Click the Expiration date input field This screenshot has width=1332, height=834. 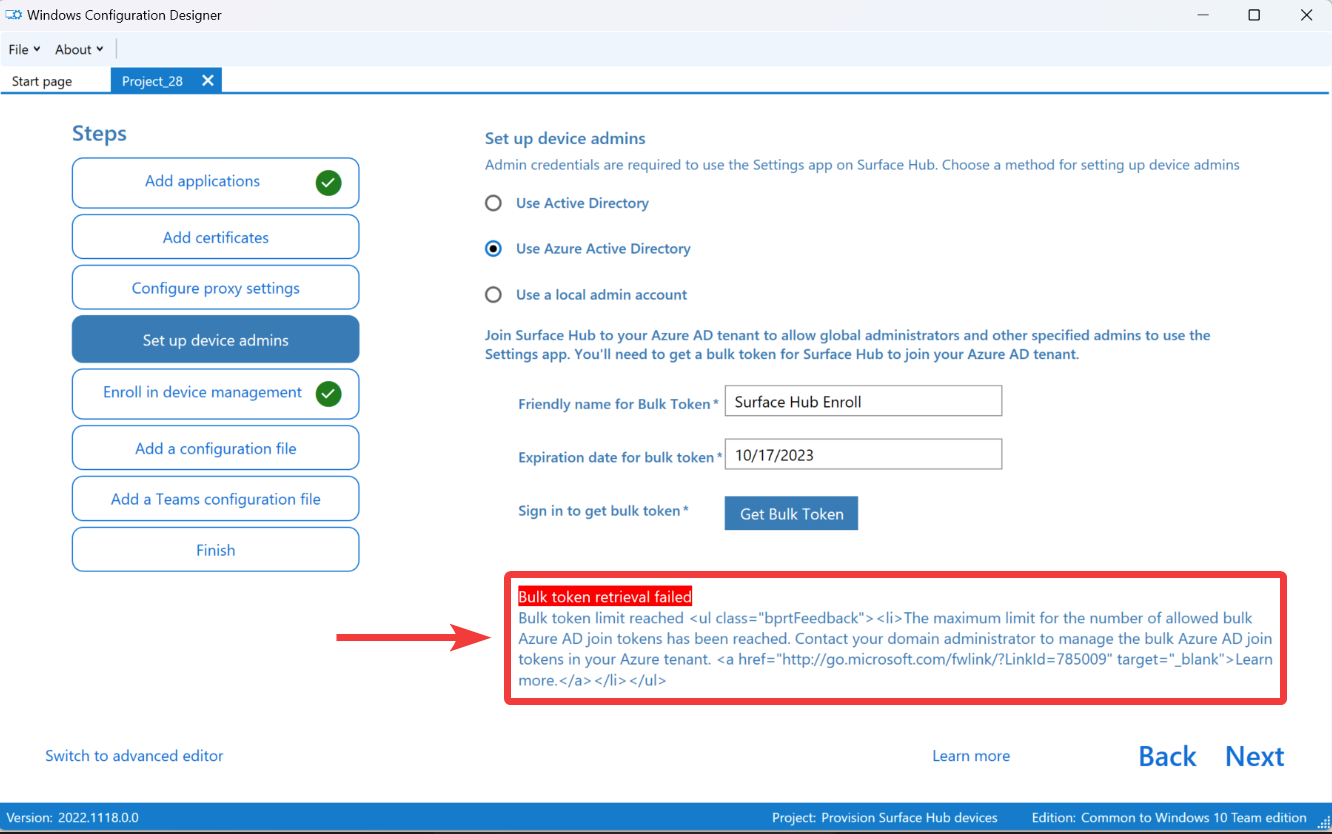862,455
